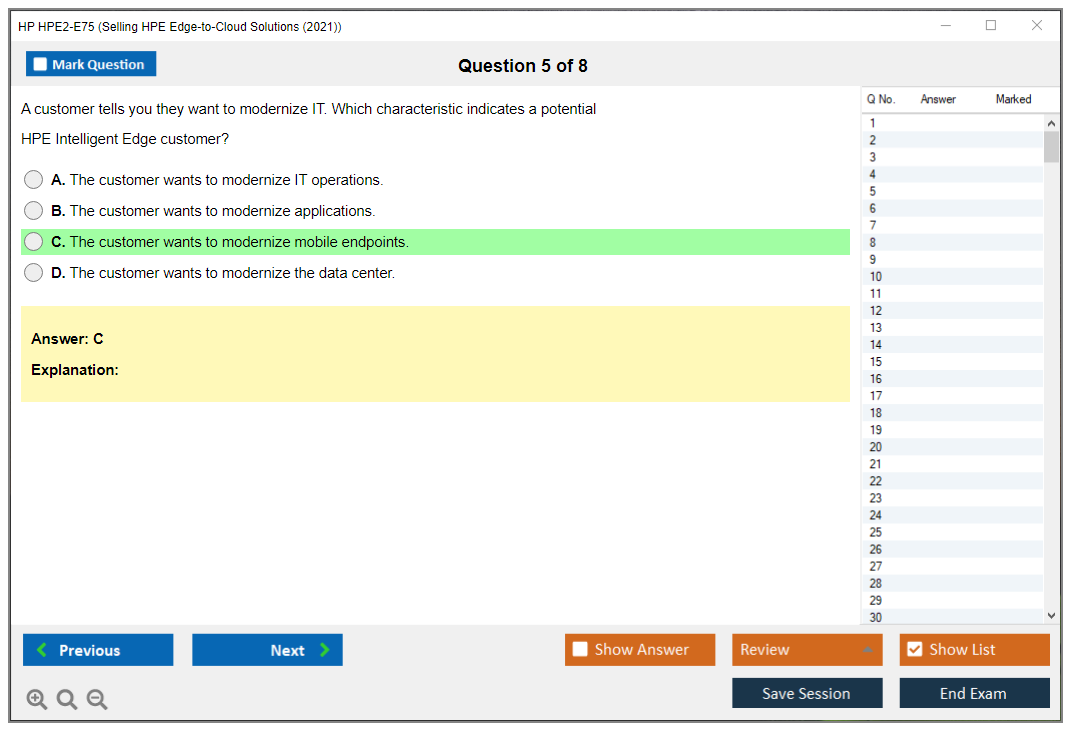Toggle the Show Answer checkbox
Image resolution: width=1075 pixels, height=735 pixels.
coord(580,650)
